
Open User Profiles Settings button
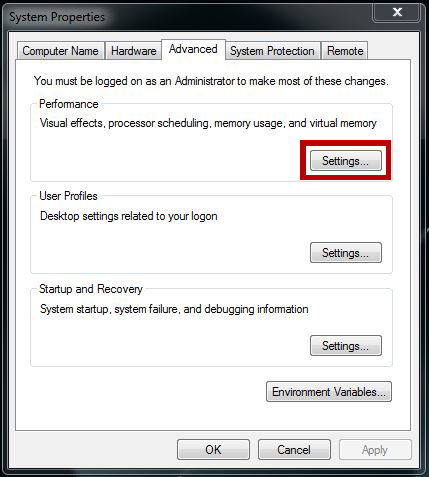346,253
